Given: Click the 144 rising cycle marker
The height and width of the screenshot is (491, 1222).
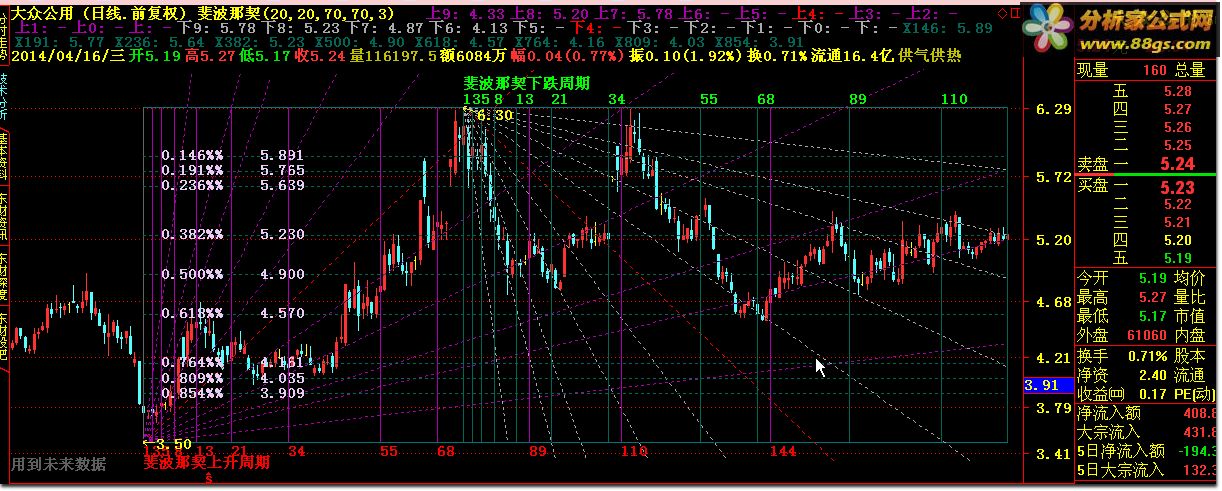Looking at the screenshot, I should 783,452.
